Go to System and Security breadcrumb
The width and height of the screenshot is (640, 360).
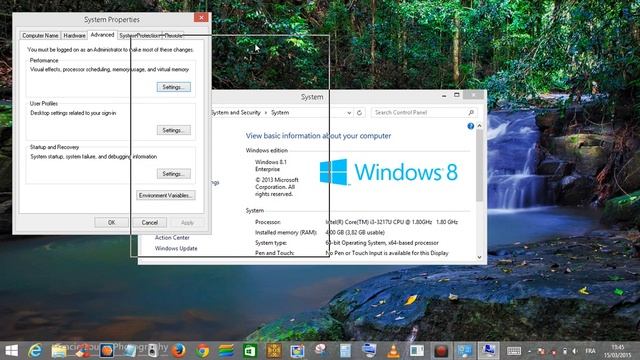point(236,112)
